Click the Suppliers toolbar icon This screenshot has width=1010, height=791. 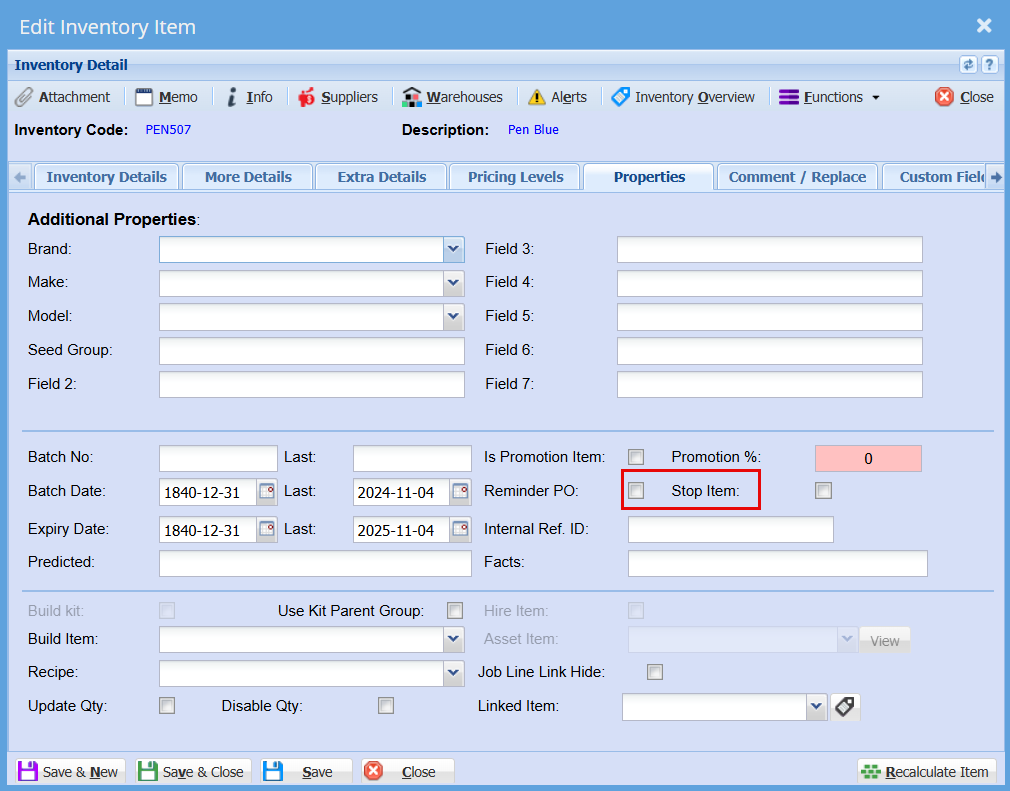[306, 97]
